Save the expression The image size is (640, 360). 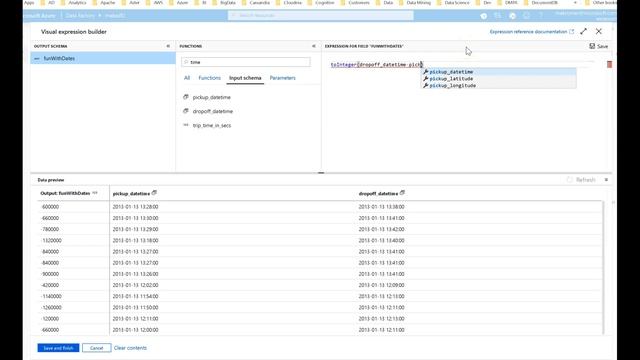(599, 46)
